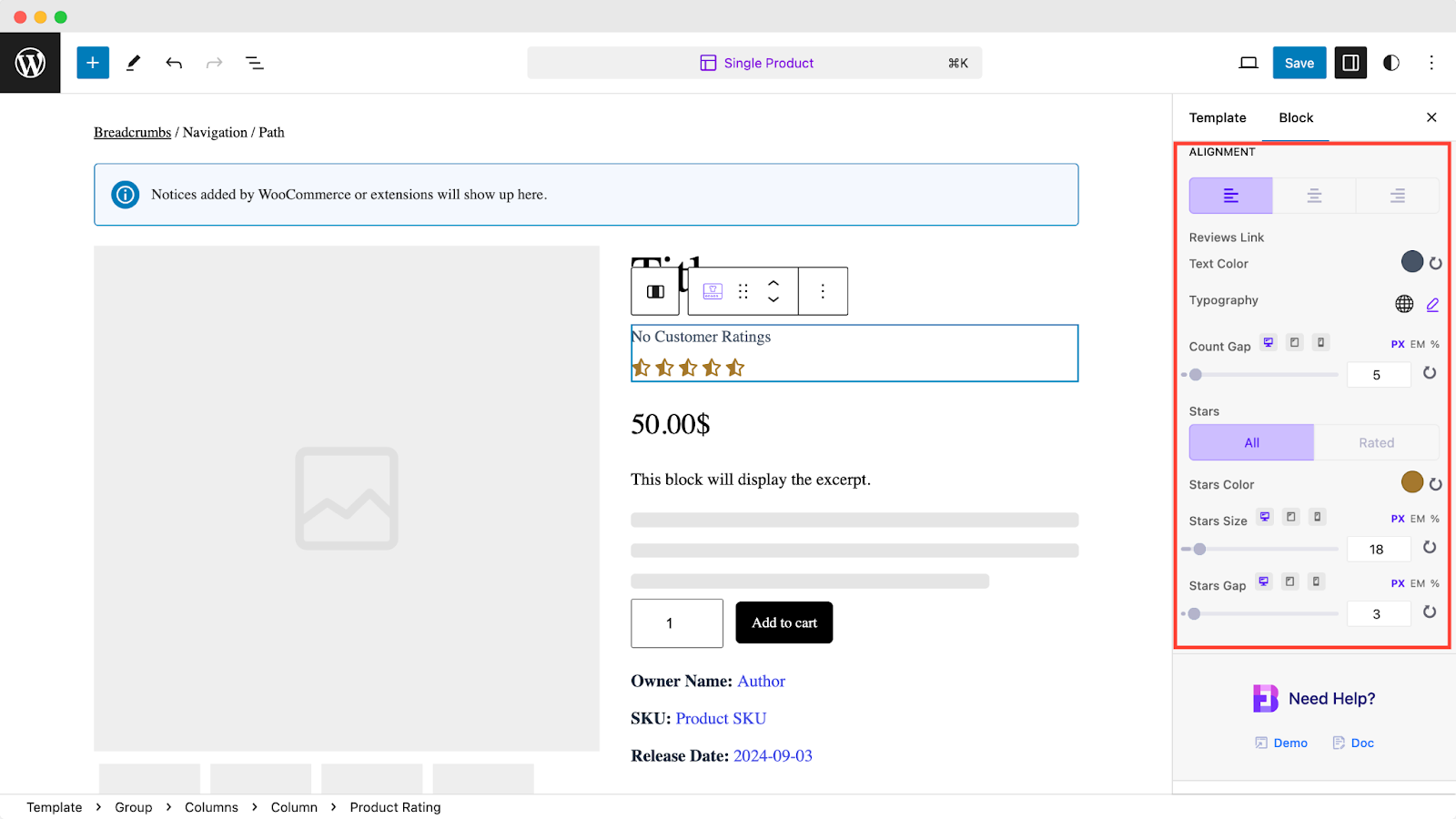Open the Settings sidebar panel icon
The image size is (1456, 819).
[x=1350, y=63]
